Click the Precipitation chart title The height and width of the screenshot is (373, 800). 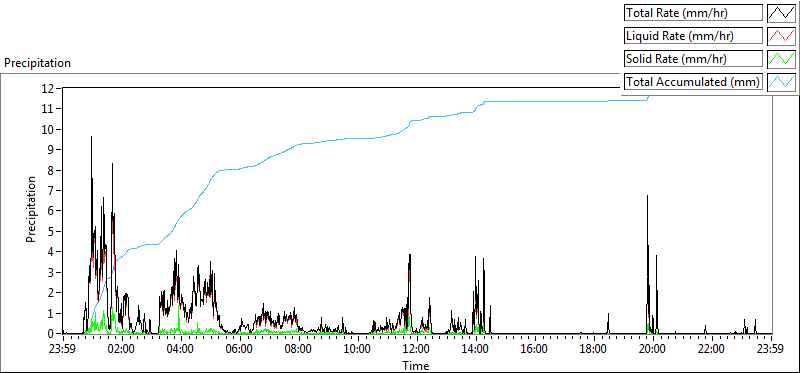(37, 63)
